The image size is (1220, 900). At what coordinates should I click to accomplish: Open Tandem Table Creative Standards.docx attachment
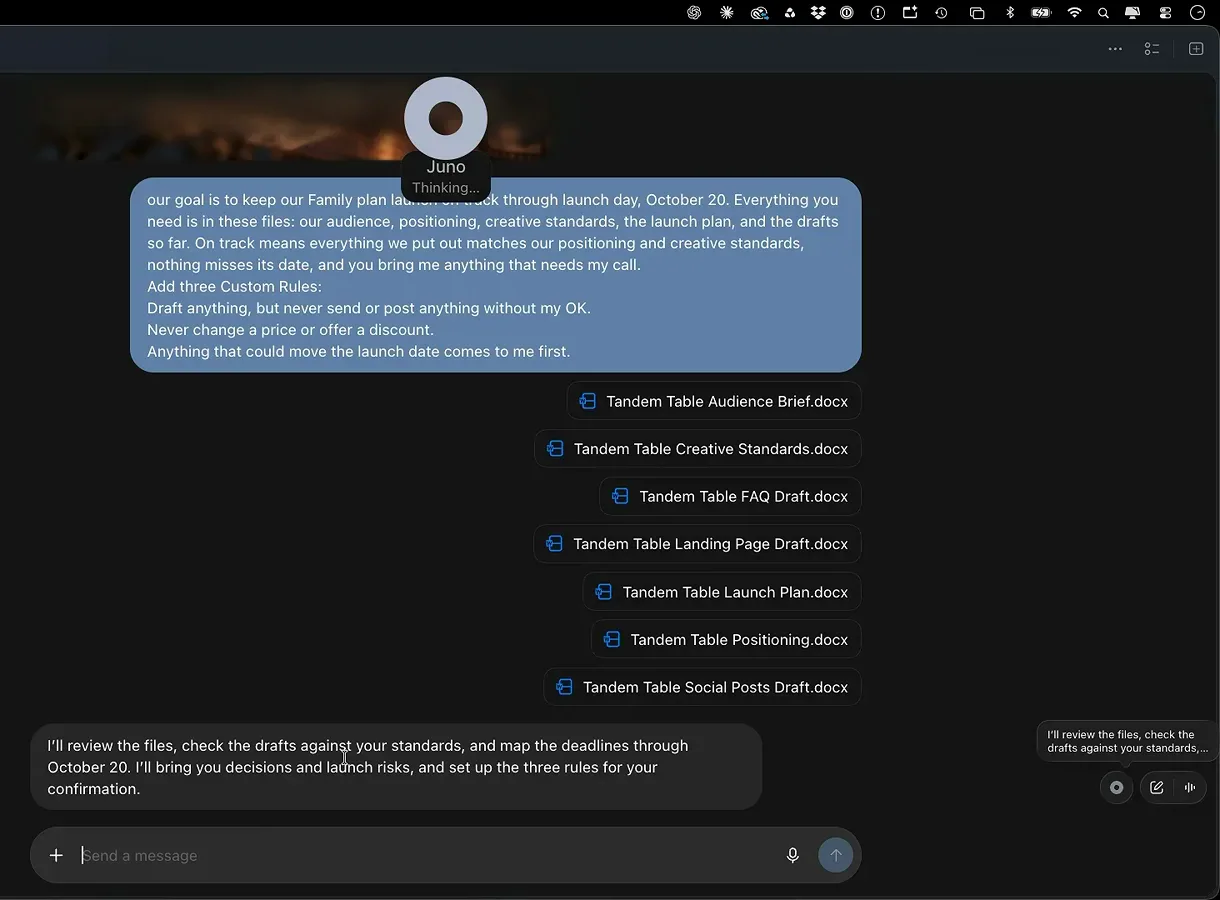698,449
